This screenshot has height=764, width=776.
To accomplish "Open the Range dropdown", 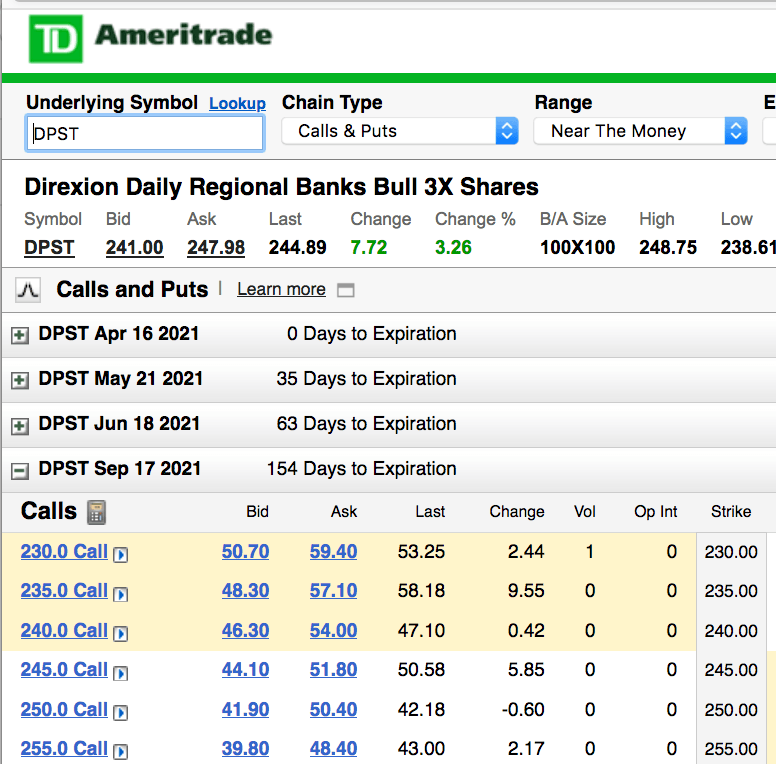I will pos(640,131).
